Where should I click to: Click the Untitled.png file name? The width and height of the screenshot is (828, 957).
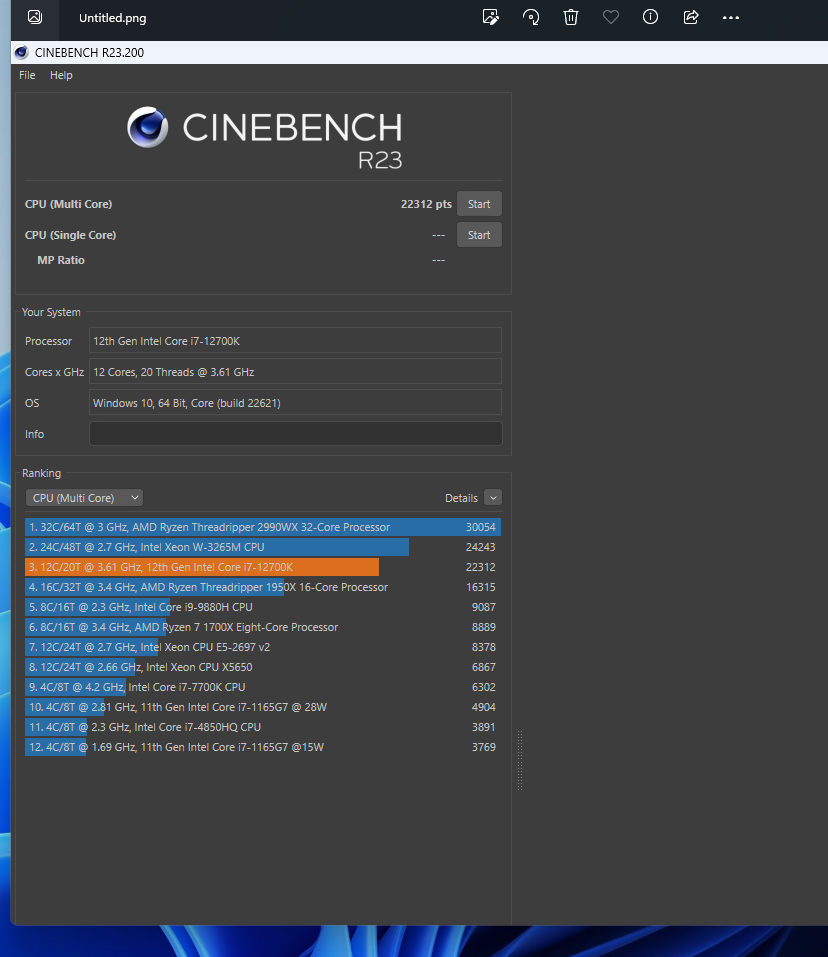[x=112, y=18]
